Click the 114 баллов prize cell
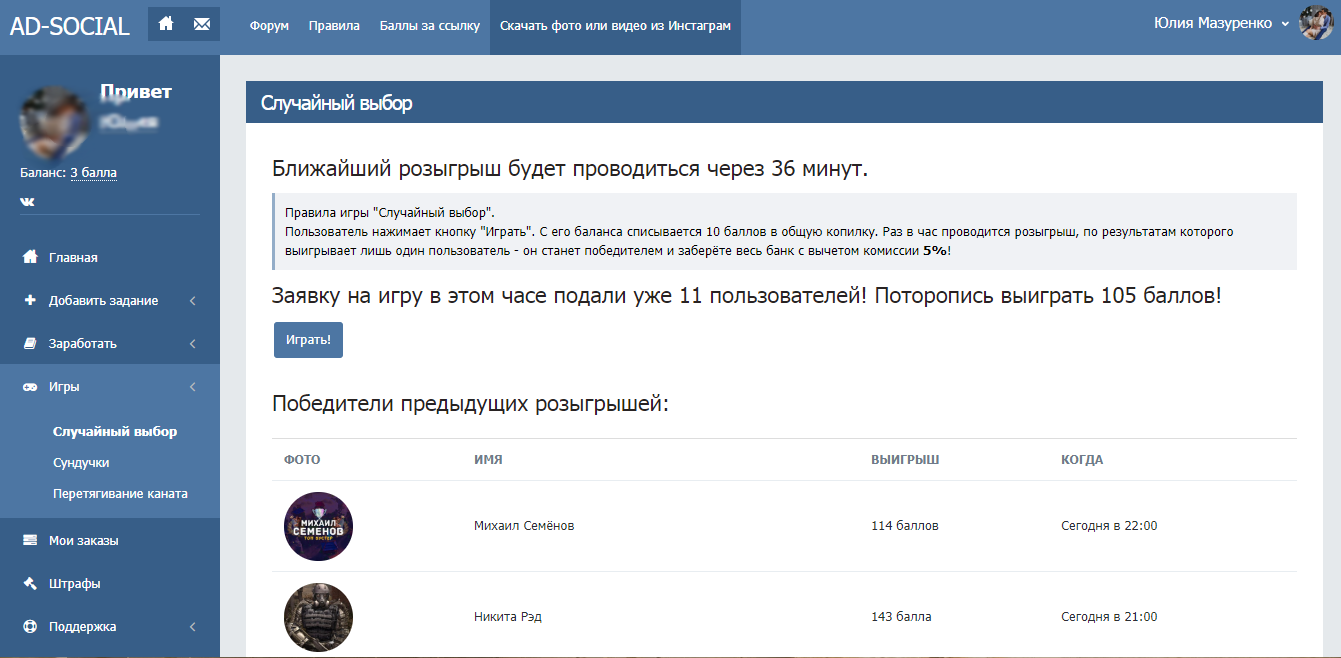 coord(905,526)
